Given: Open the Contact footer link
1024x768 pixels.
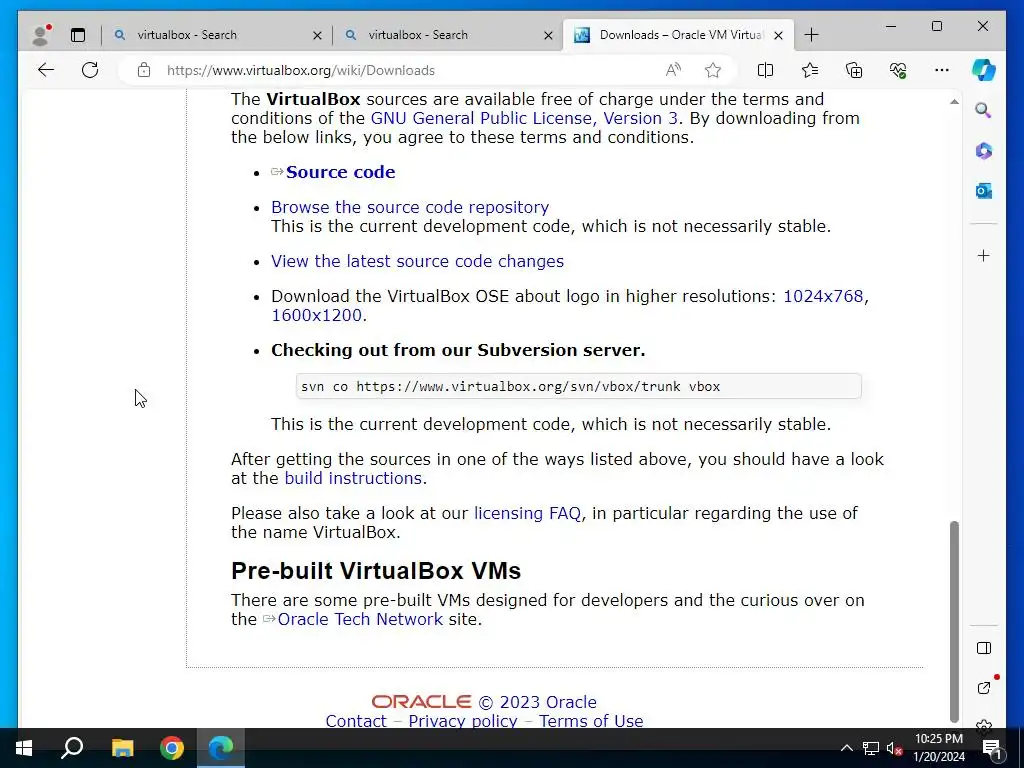Looking at the screenshot, I should pyautogui.click(x=356, y=721).
